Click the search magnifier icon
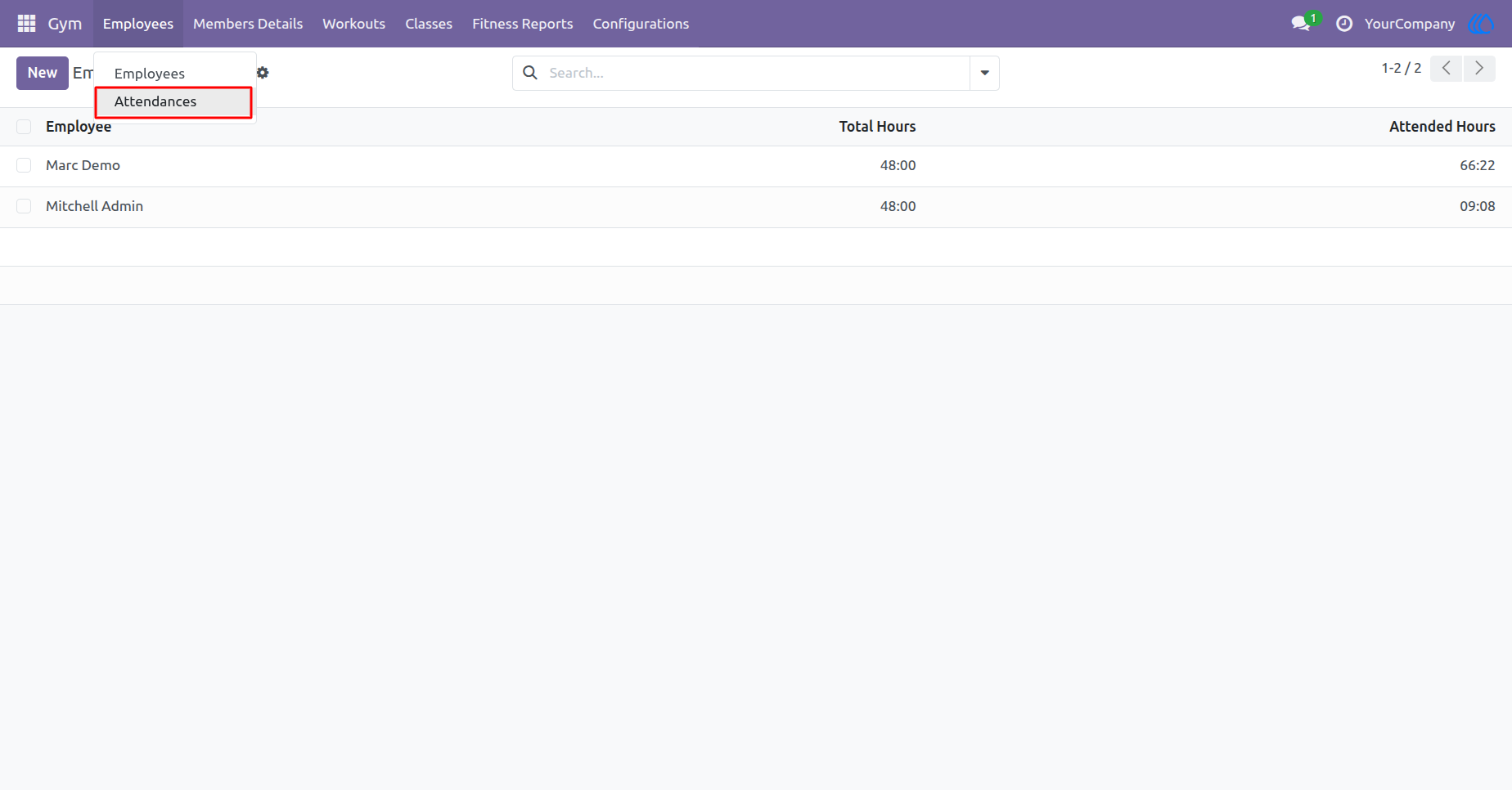Image resolution: width=1512 pixels, height=790 pixels. 530,73
